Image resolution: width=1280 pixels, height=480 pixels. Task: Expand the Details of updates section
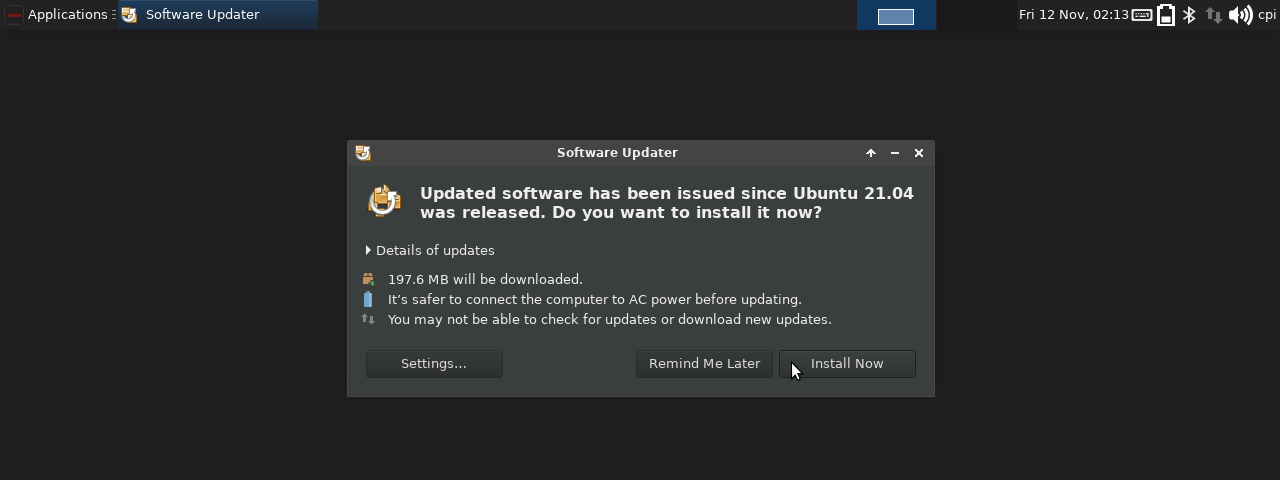click(431, 250)
